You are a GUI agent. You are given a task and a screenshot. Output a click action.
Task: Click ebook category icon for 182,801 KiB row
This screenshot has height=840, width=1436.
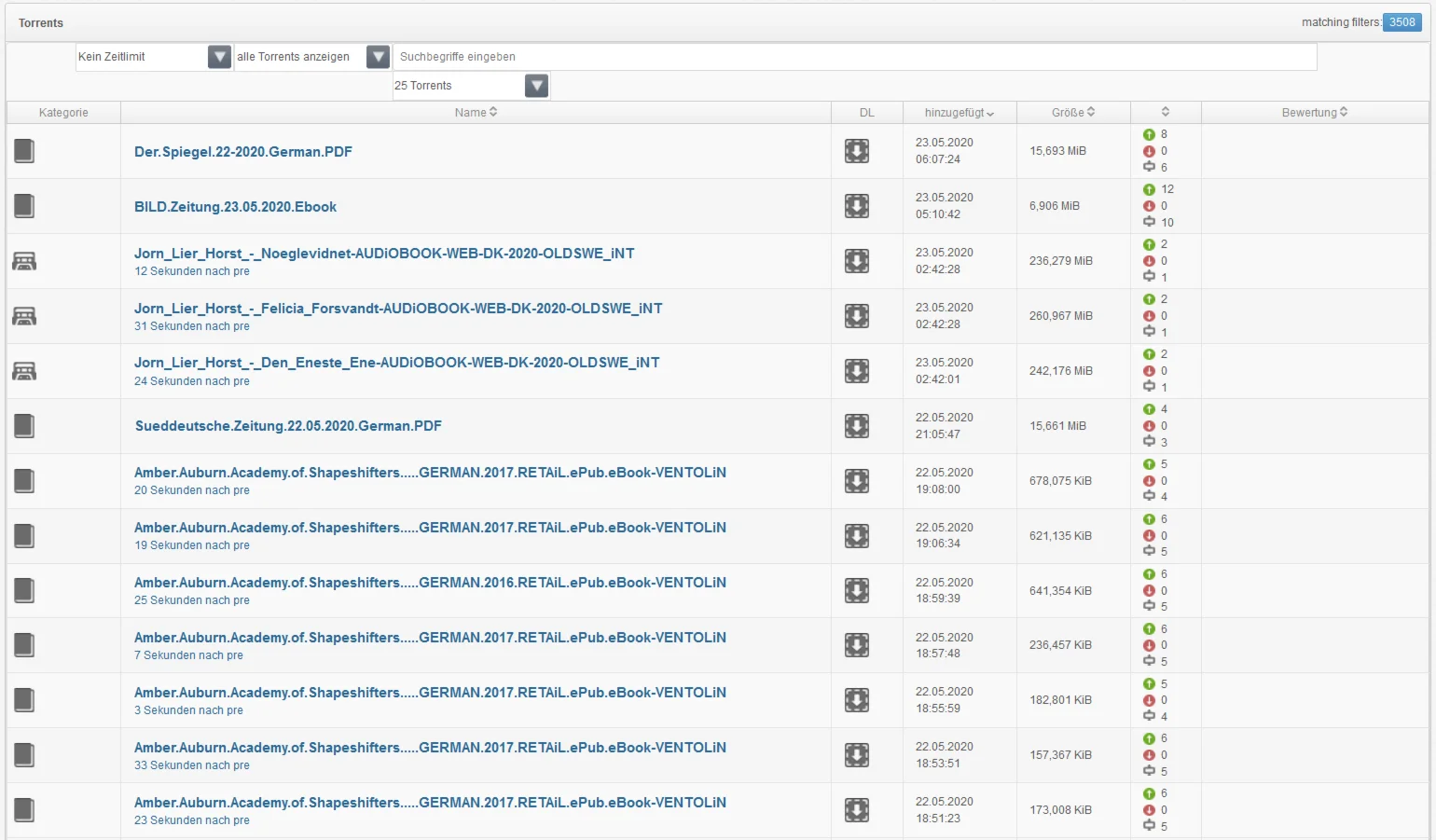pos(24,700)
